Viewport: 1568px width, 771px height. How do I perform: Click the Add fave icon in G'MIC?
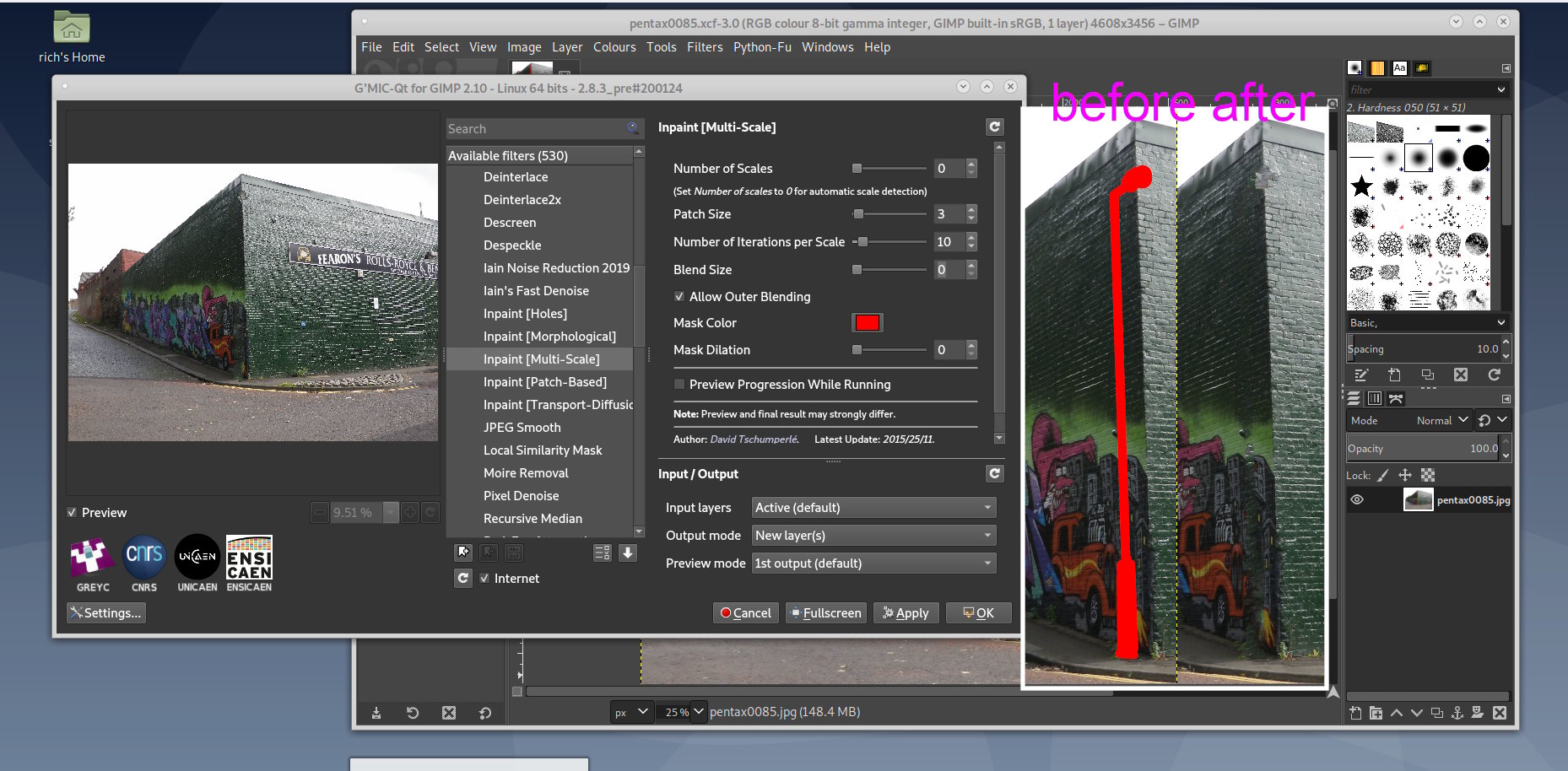point(463,553)
